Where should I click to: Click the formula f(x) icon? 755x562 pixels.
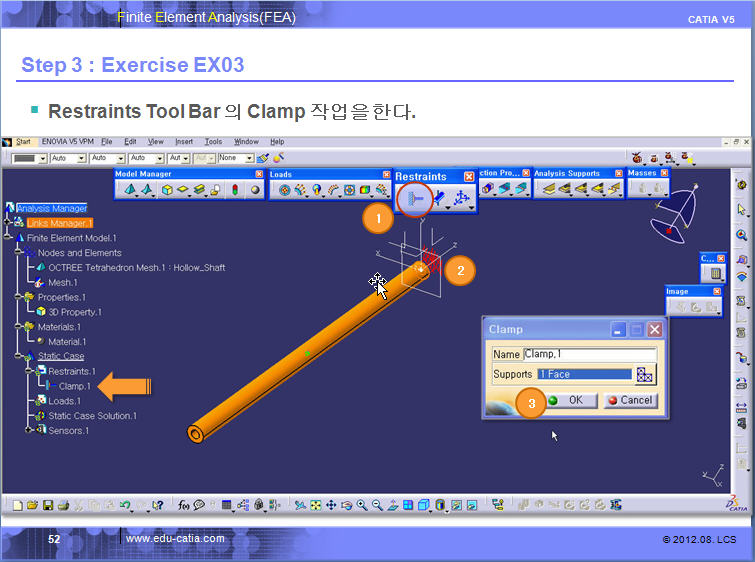pos(183,505)
